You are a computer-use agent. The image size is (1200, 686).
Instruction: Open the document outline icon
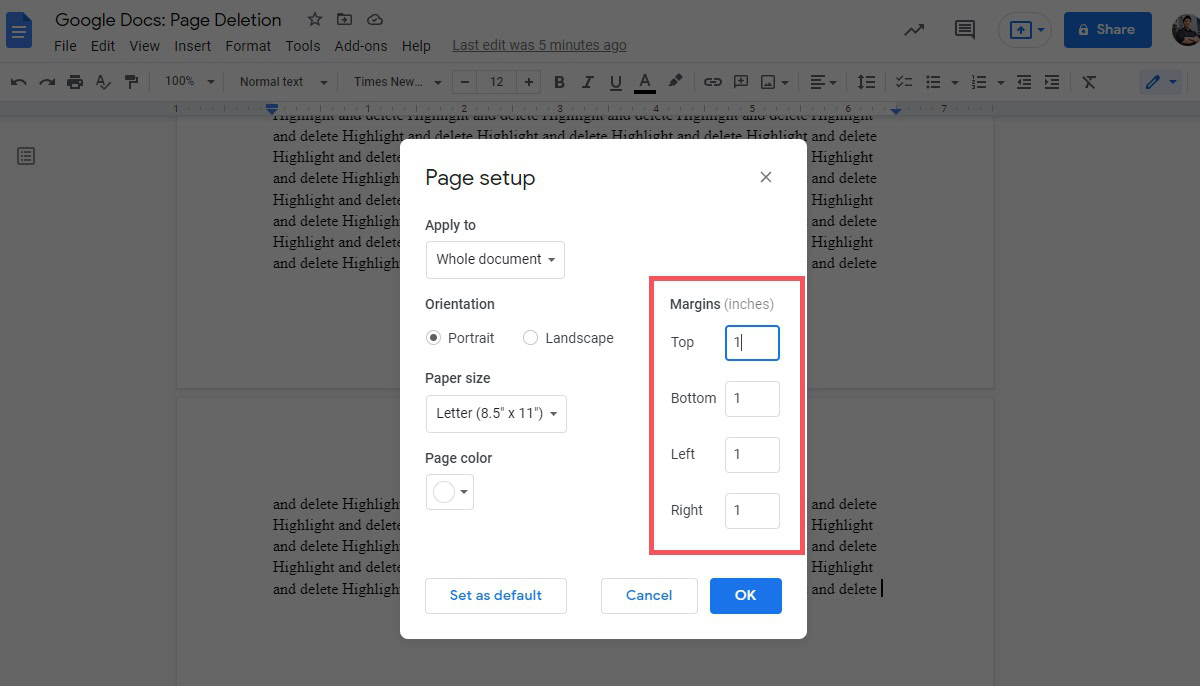26,156
